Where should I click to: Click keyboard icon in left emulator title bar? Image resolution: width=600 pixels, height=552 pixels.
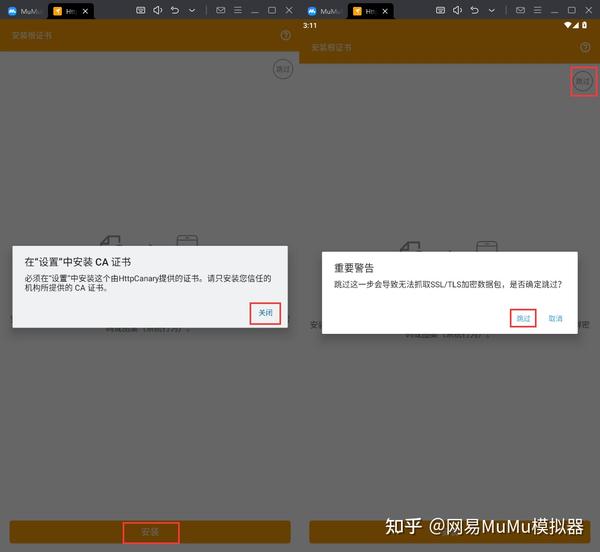140,10
